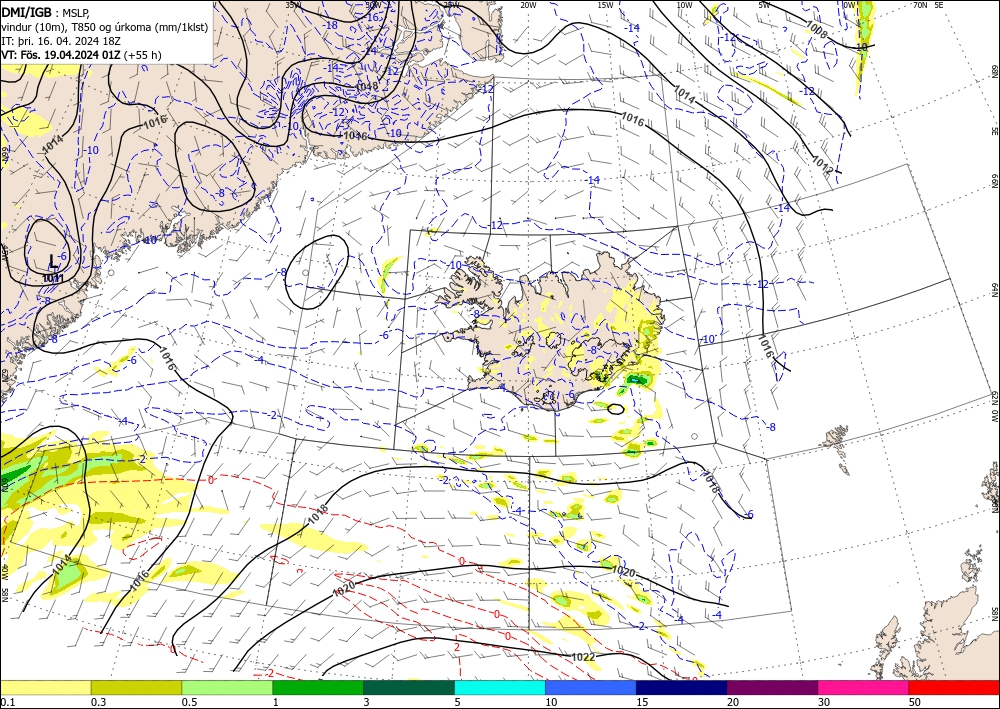
Task: Click the yellow 0.1 precipitation legend swatch
Action: (45, 687)
